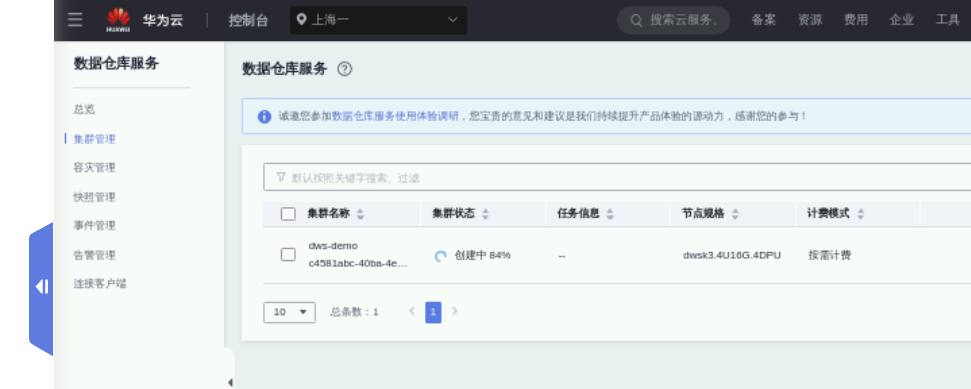The height and width of the screenshot is (389, 971).
Task: Click the creating progress spinner icon
Action: 440,256
